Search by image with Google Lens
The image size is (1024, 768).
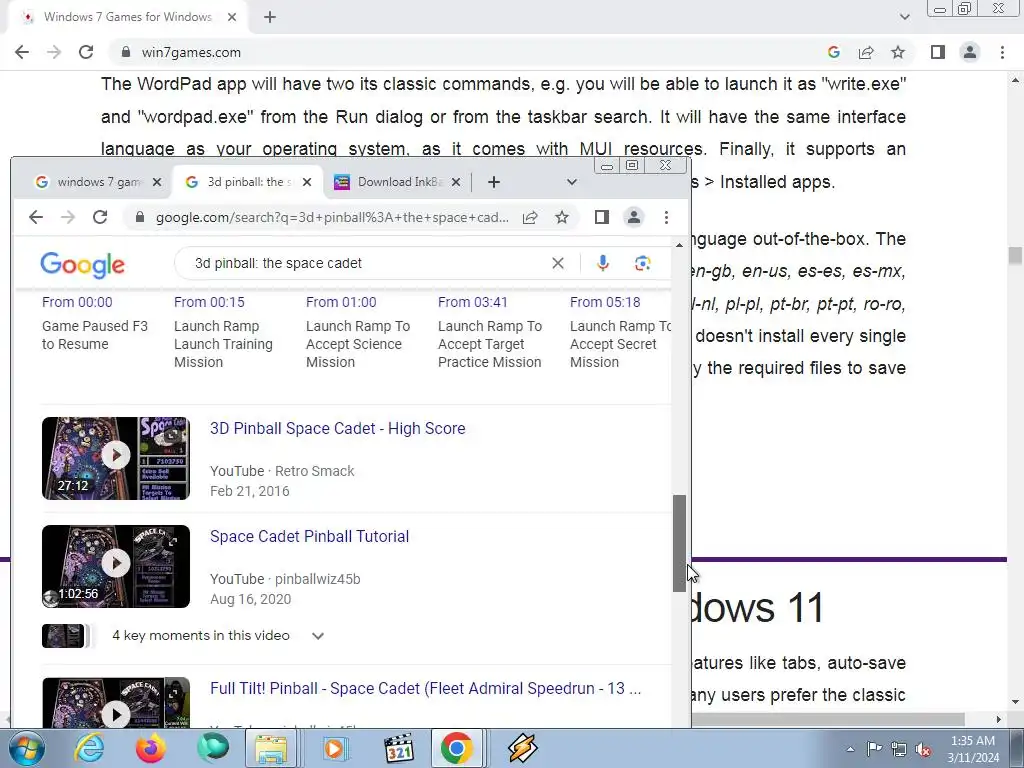tap(643, 263)
